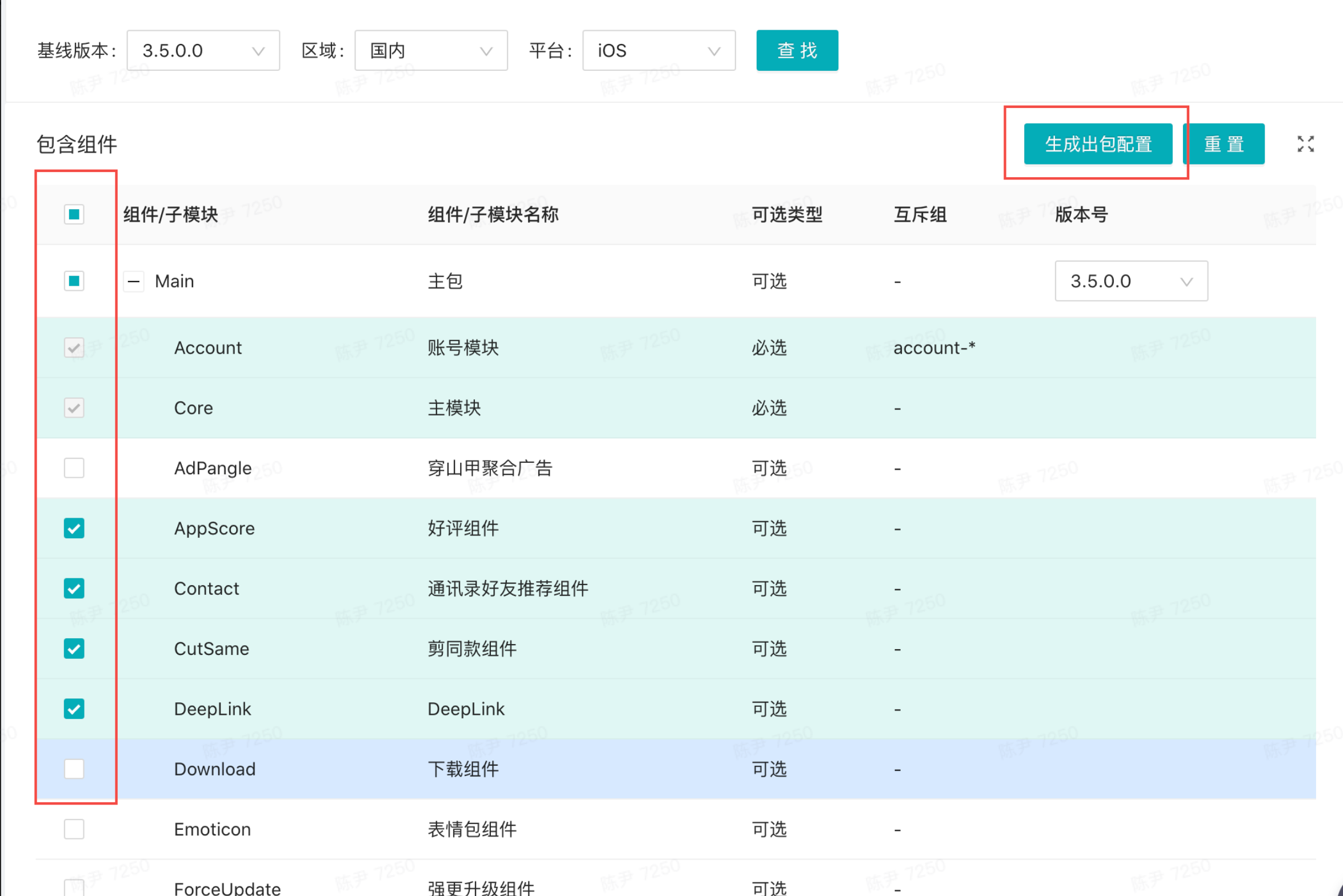The height and width of the screenshot is (896, 1343).
Task: Select the ForceUpdate module name
Action: pos(227,889)
